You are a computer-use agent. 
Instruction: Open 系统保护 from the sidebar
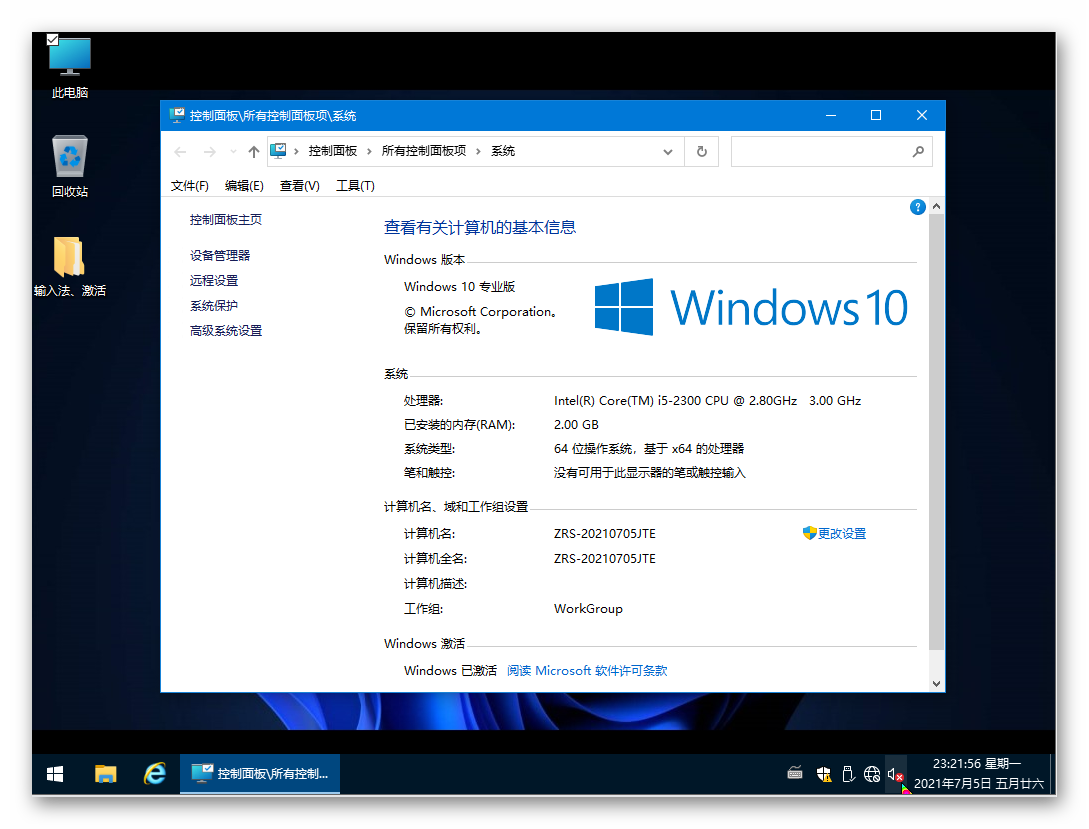click(x=214, y=305)
